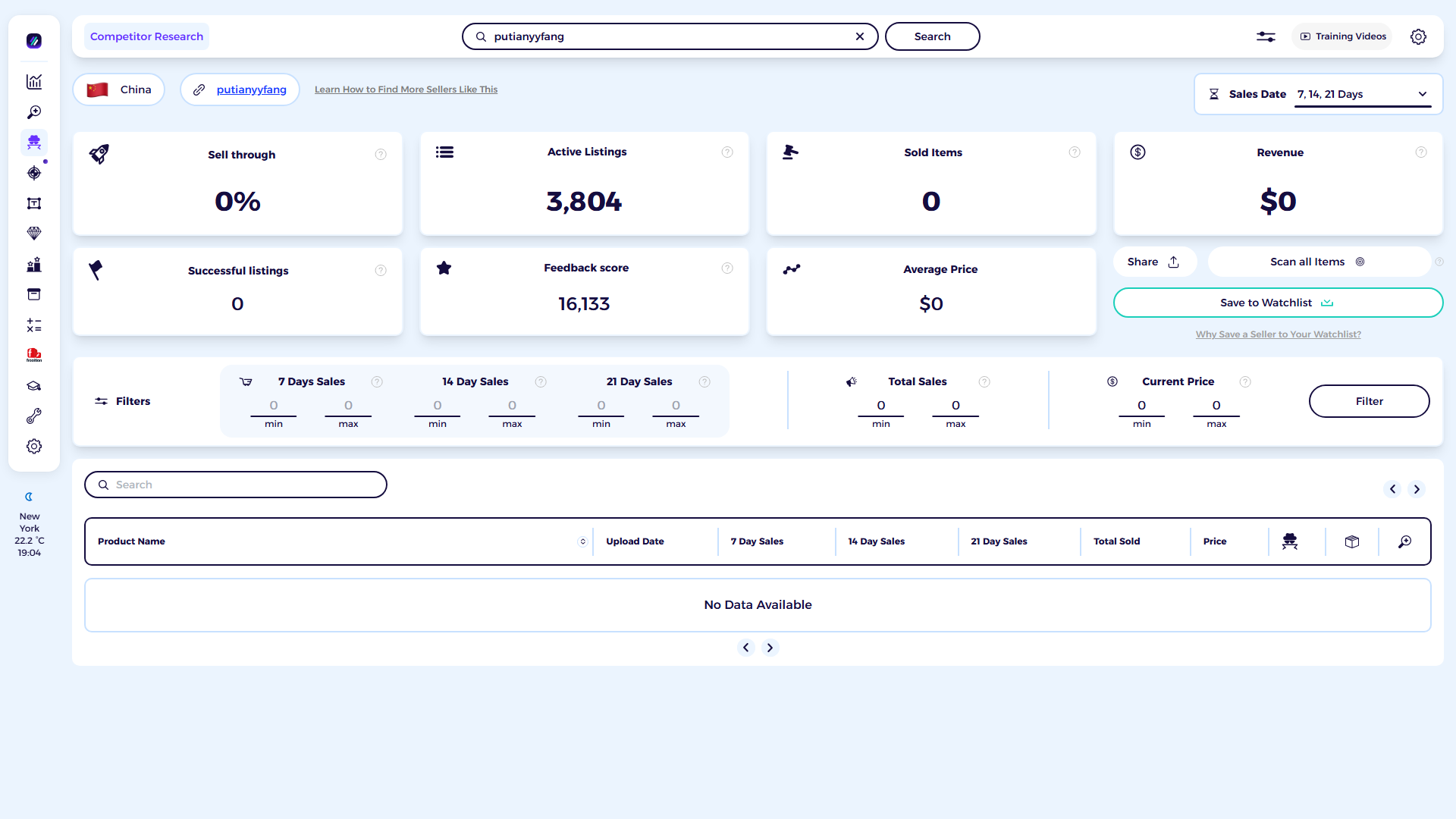
Task: Sort by Product Name column arrows
Action: pyautogui.click(x=582, y=541)
